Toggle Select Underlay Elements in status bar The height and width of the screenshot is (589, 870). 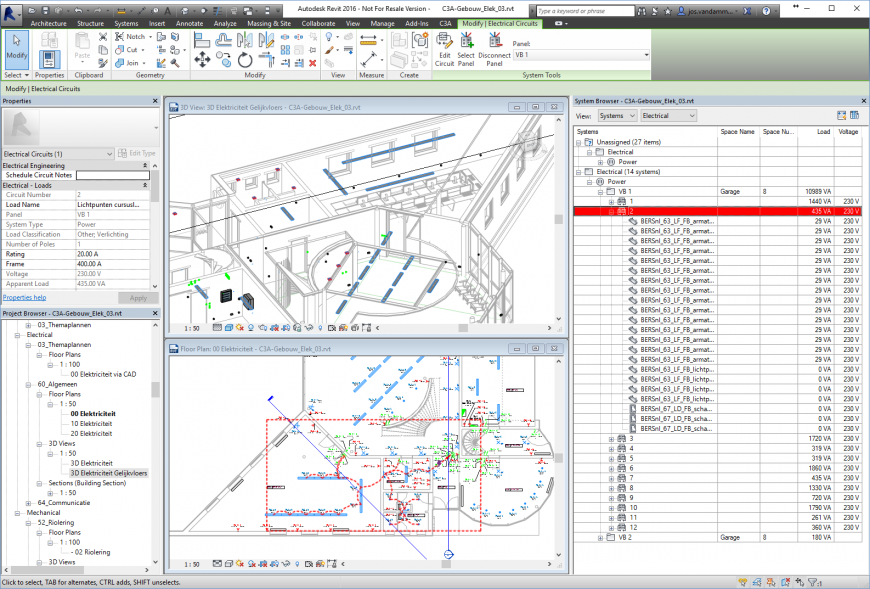pos(757,582)
